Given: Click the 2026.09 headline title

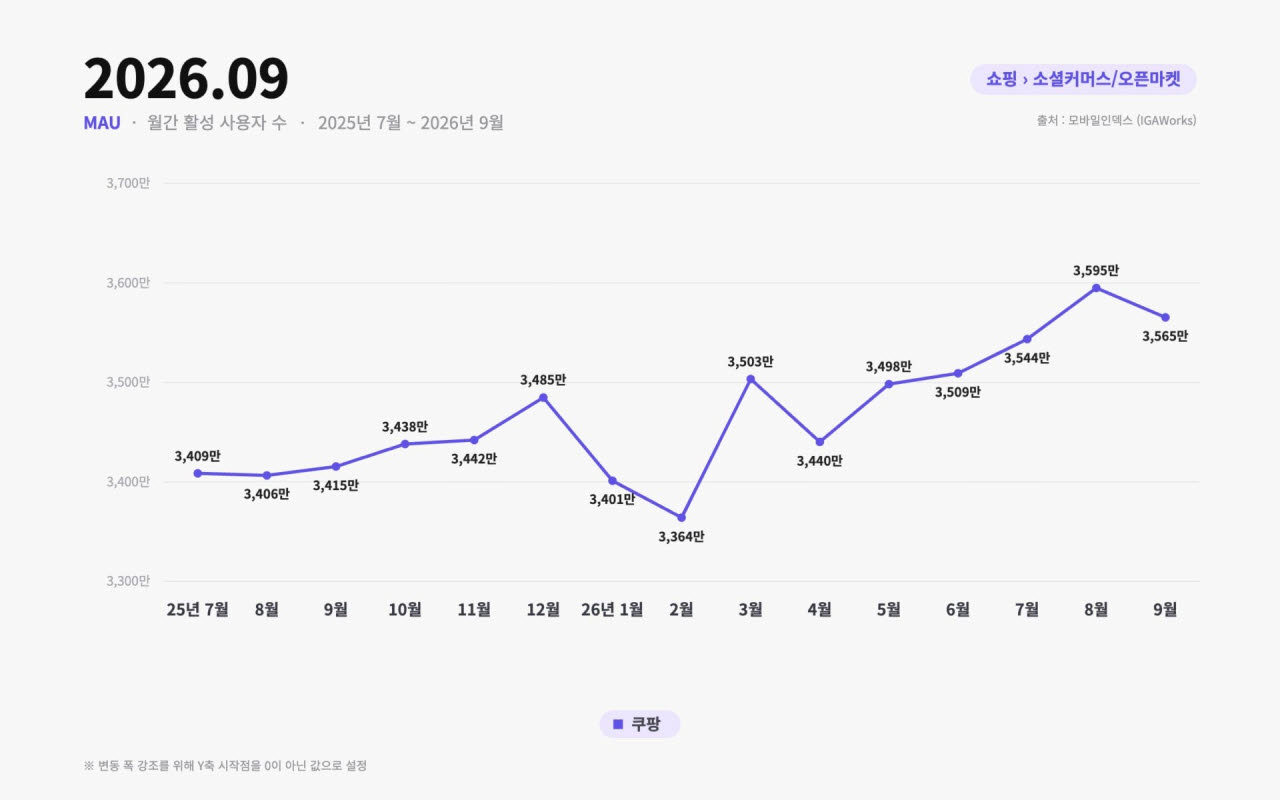Looking at the screenshot, I should coord(186,78).
